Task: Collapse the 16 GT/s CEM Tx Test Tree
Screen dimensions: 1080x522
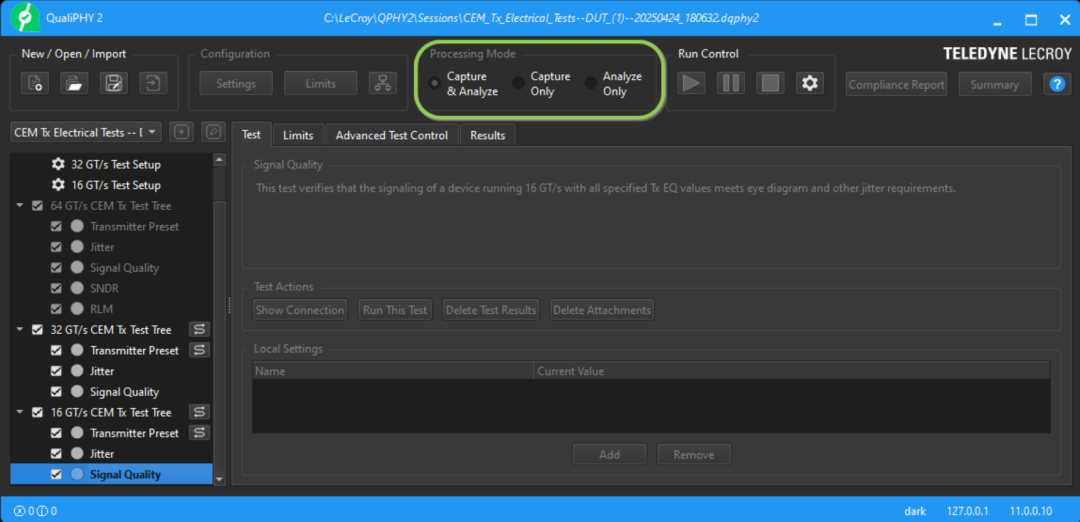Action: point(19,413)
